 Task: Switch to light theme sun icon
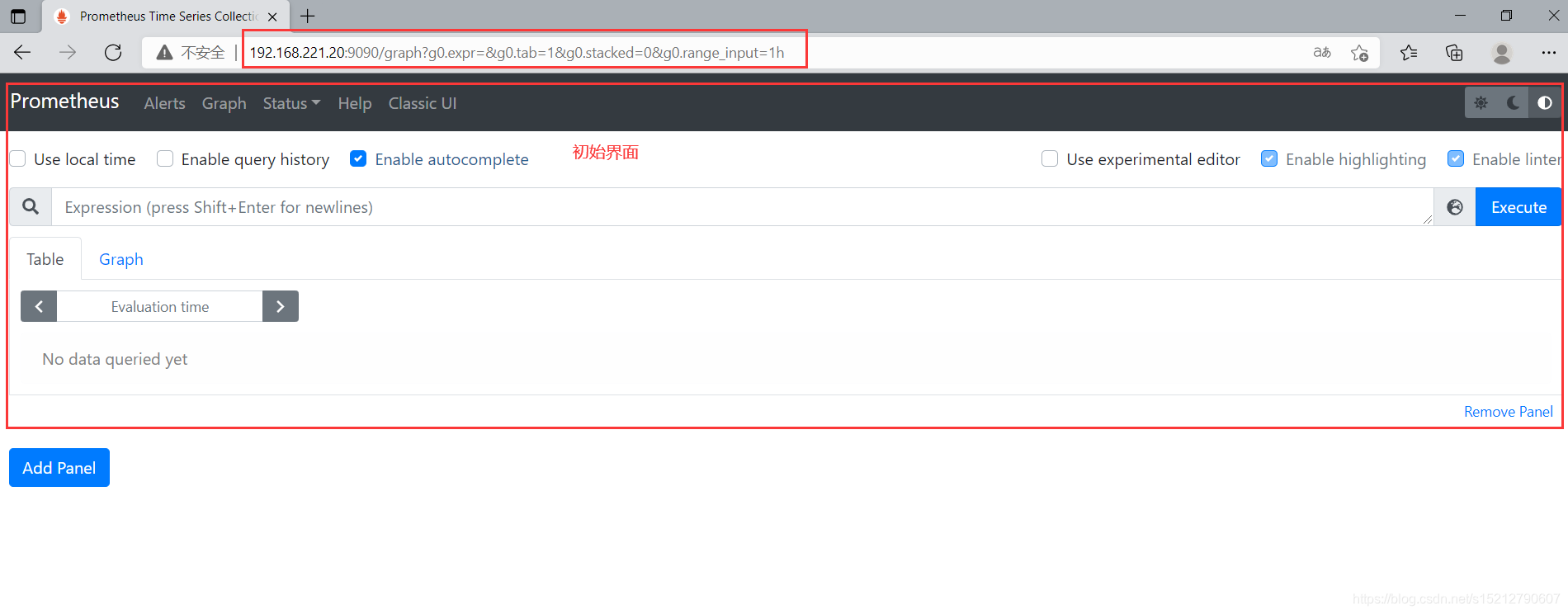coord(1481,103)
